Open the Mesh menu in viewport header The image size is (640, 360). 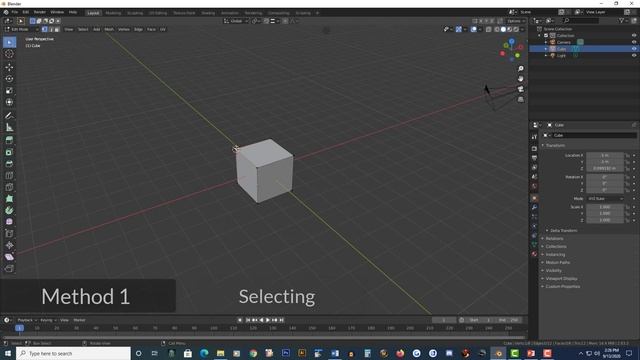pos(109,29)
